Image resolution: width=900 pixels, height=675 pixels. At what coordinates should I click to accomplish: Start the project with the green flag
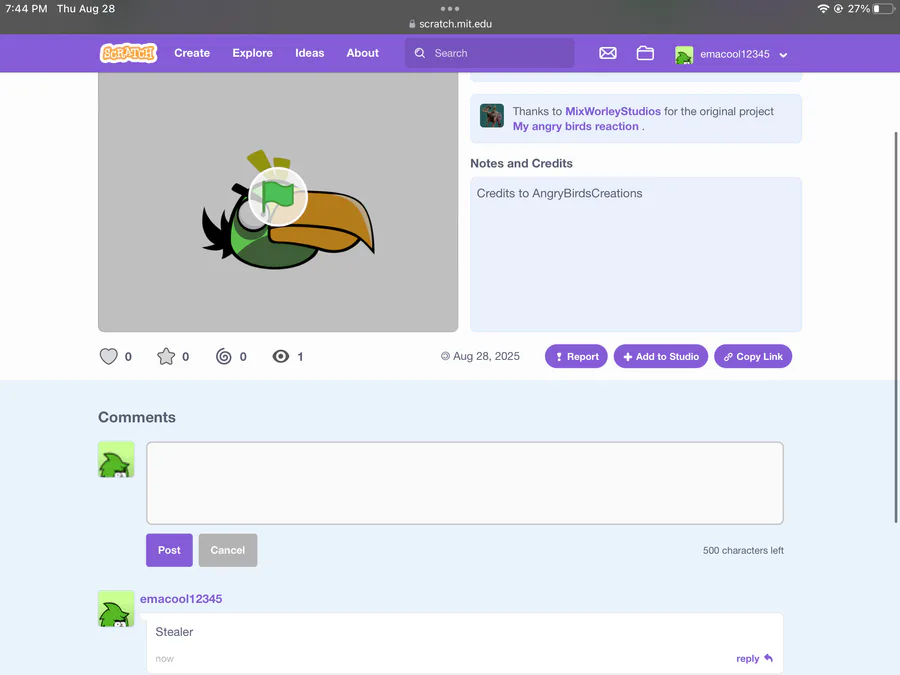coord(278,197)
